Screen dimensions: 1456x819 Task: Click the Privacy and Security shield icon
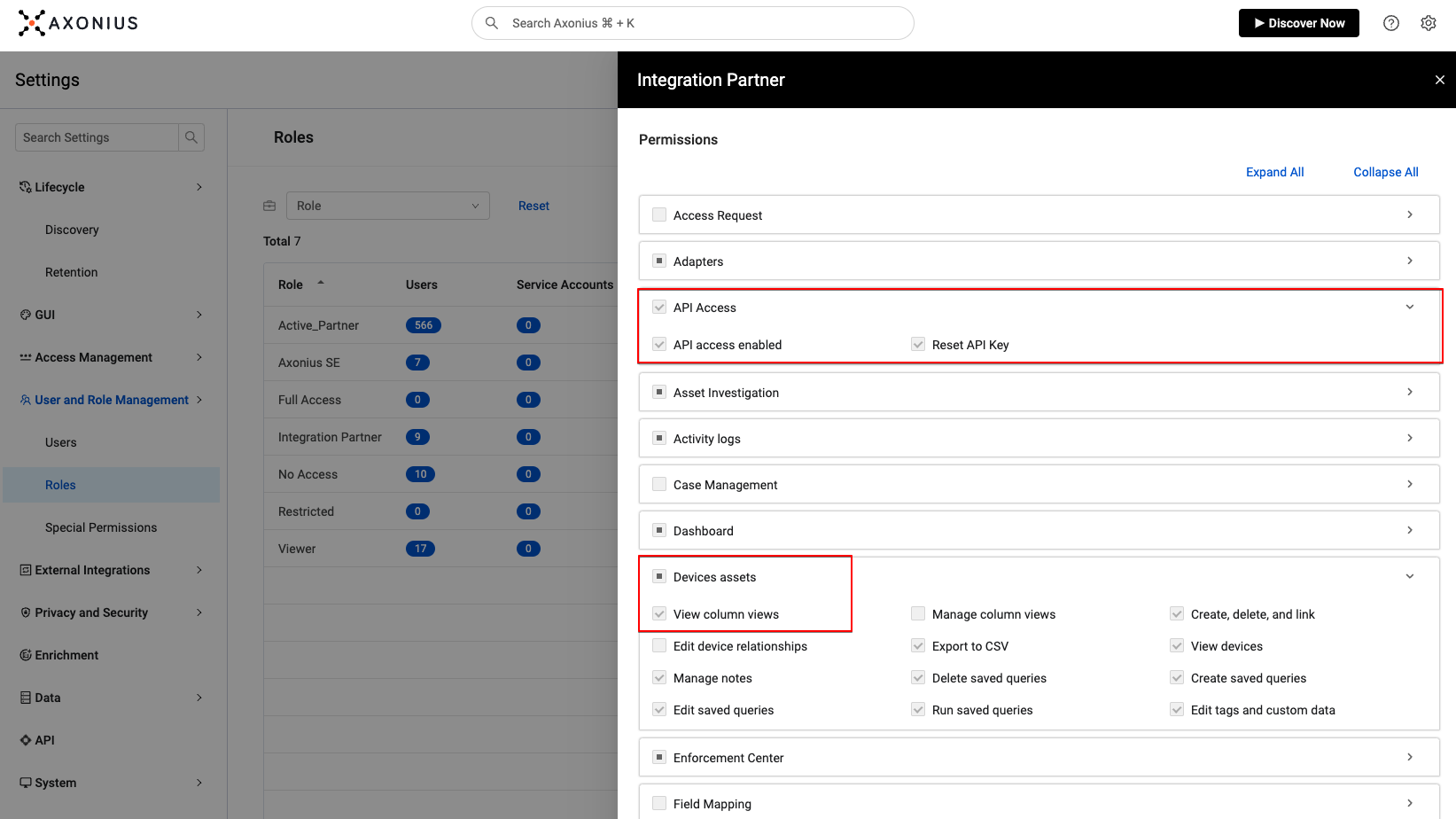point(26,612)
